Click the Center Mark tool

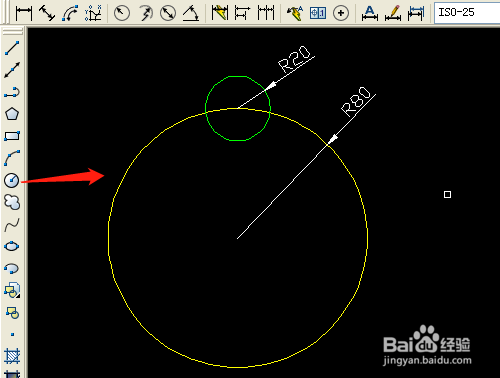point(341,13)
